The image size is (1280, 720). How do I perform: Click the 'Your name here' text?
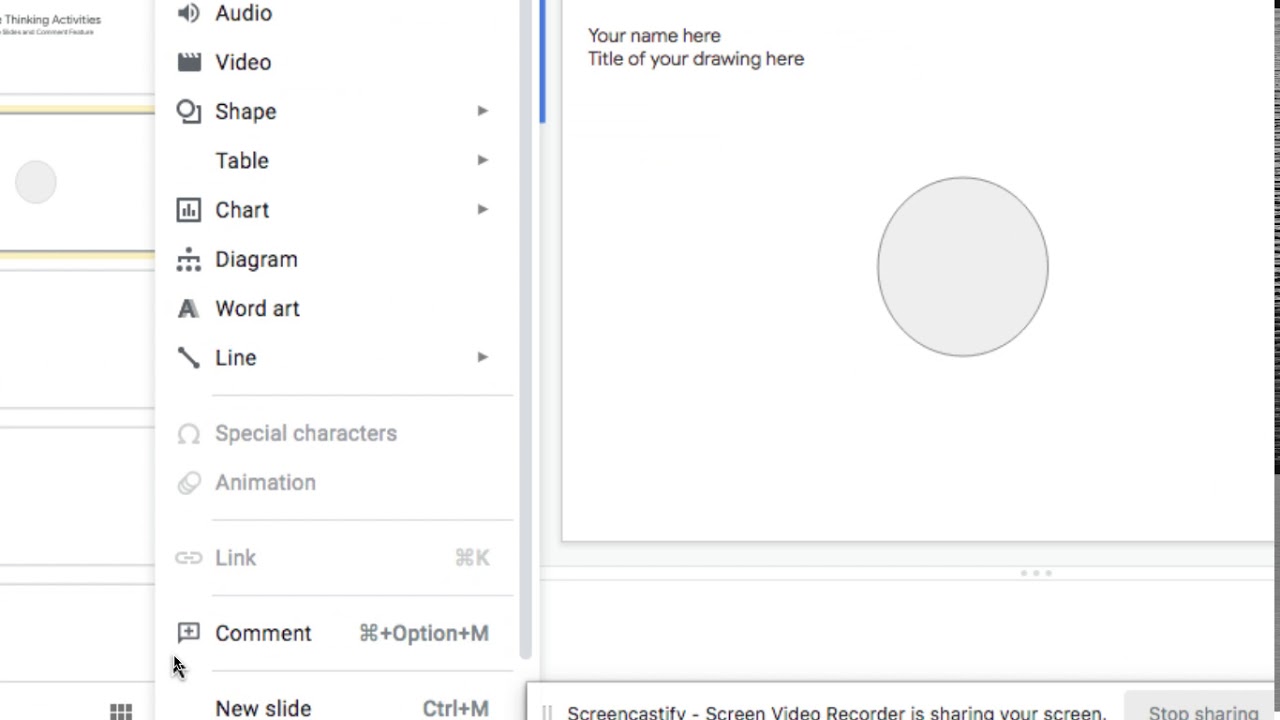654,36
